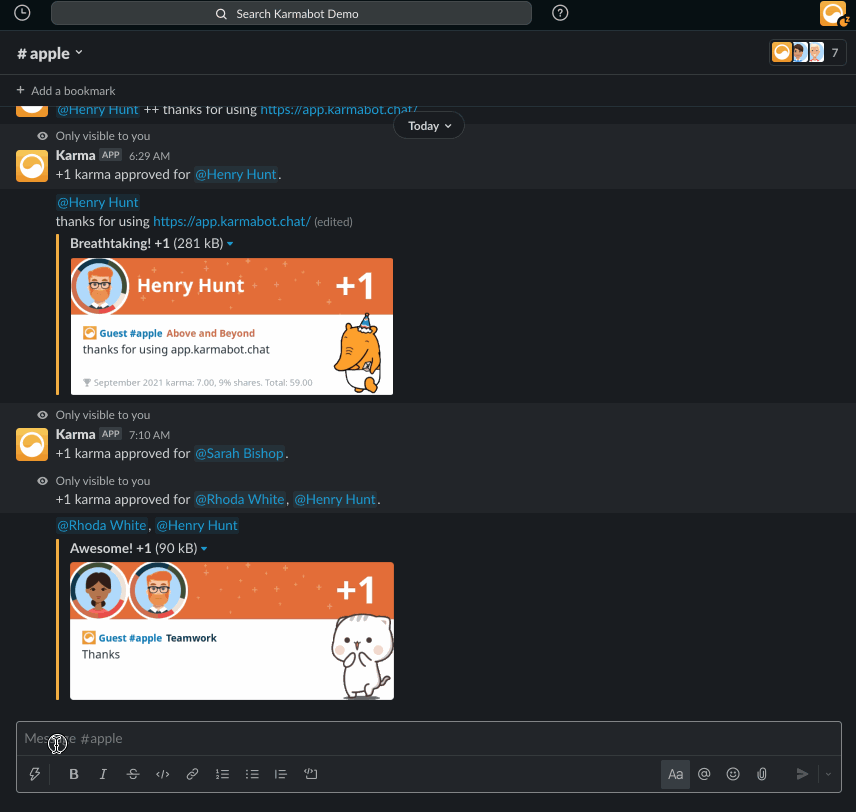Click the APP badge beside Karma at 7:10 AM
Screen dimensions: 856x812
coord(111,434)
